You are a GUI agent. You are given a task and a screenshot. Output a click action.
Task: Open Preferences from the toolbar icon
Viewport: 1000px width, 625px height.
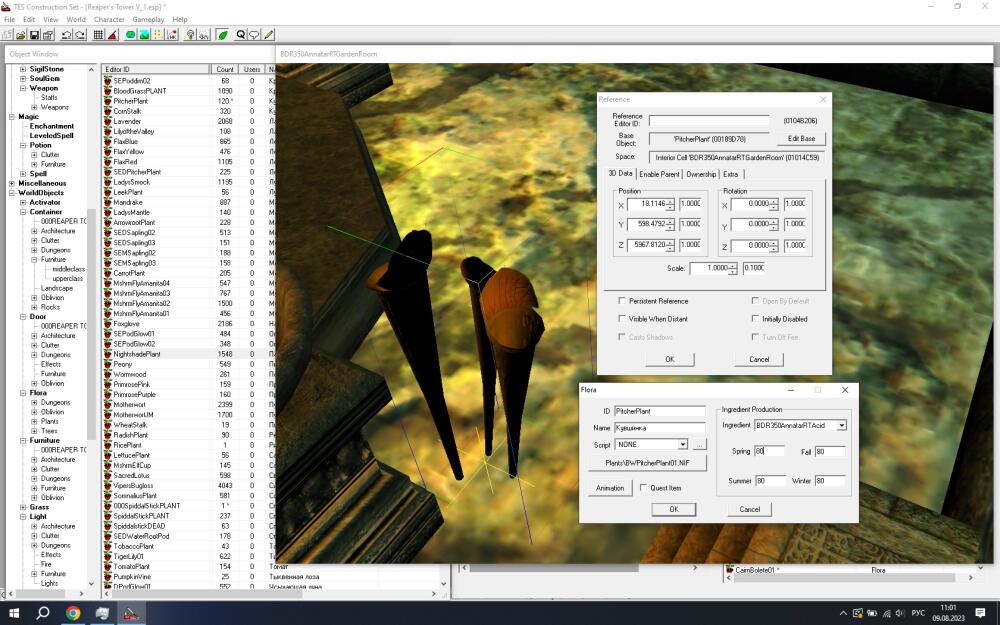point(48,35)
